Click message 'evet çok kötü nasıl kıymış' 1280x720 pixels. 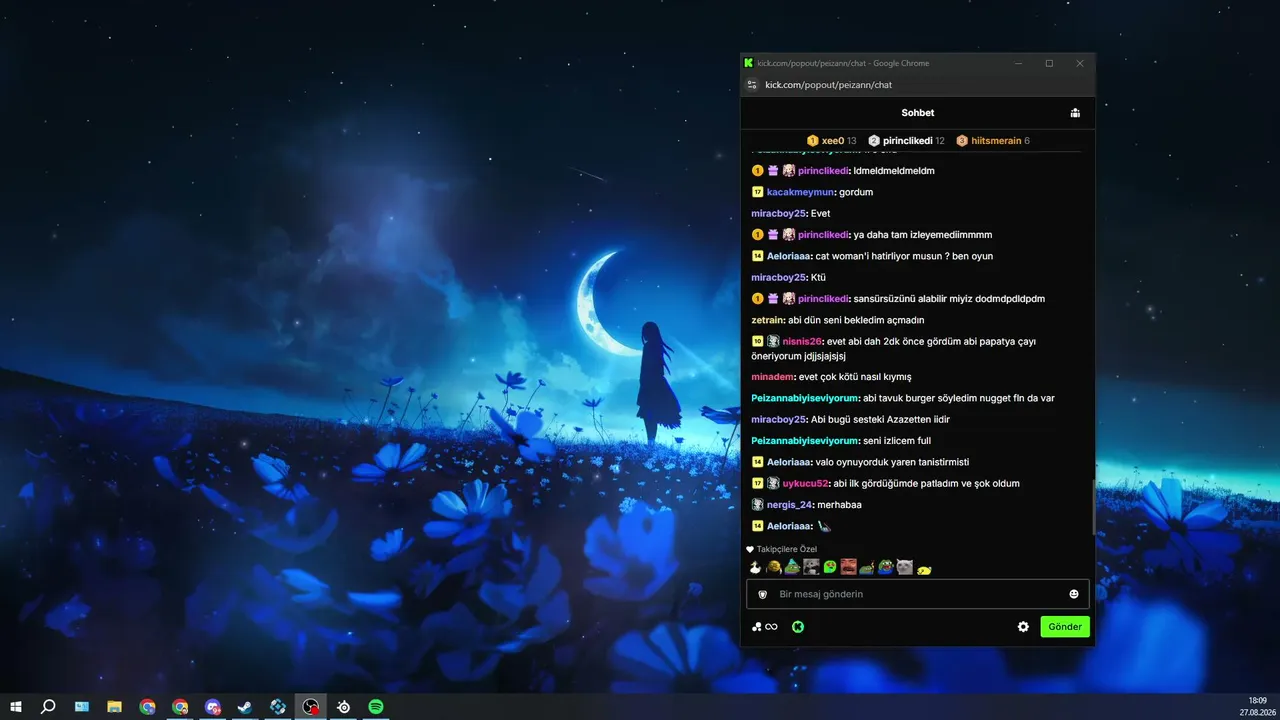(855, 377)
